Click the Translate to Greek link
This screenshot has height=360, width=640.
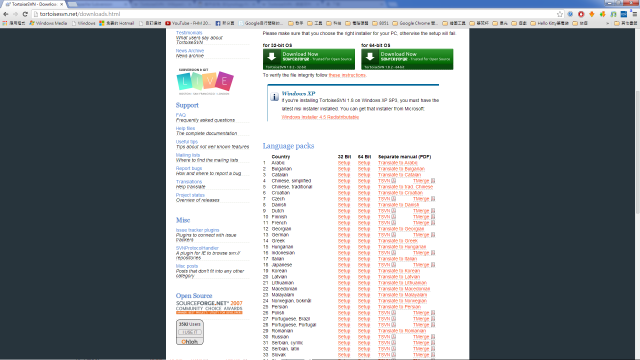[x=398, y=241]
